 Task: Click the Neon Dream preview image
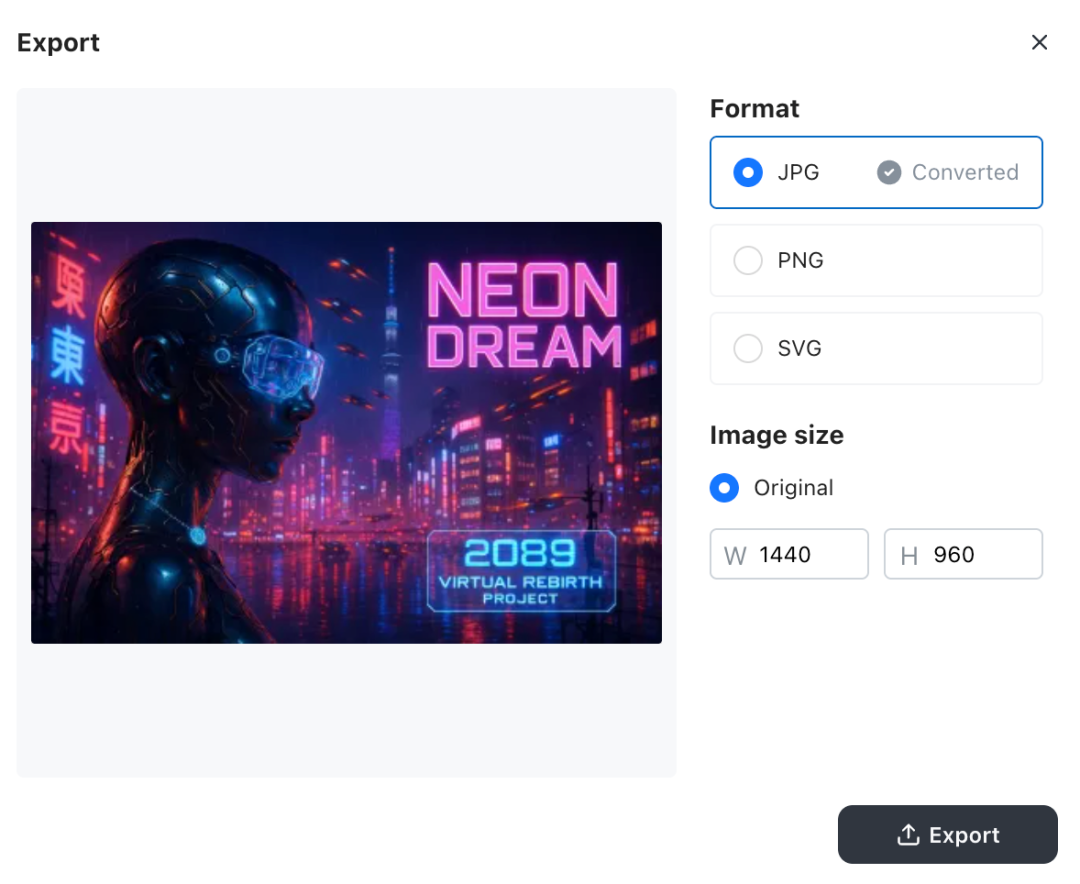(346, 433)
